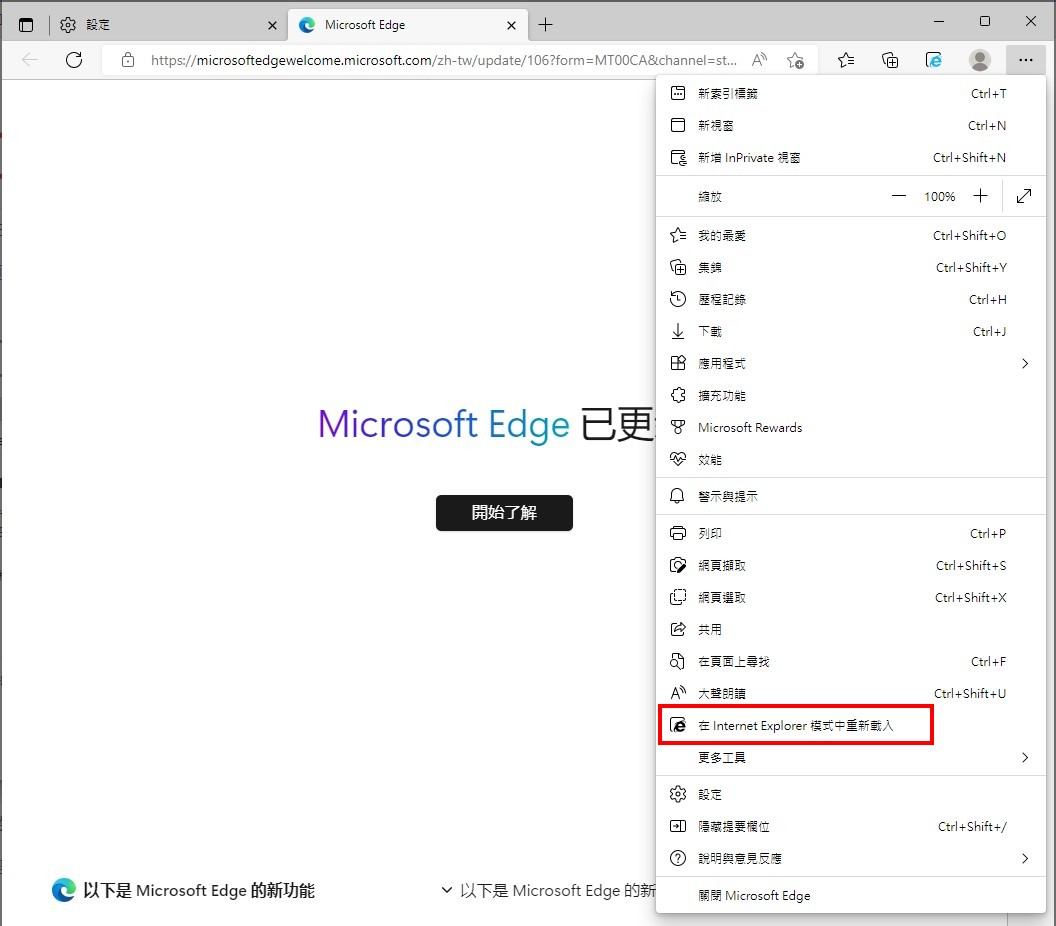Close the Microsoft Edge tab
The height and width of the screenshot is (926, 1056).
511,26
